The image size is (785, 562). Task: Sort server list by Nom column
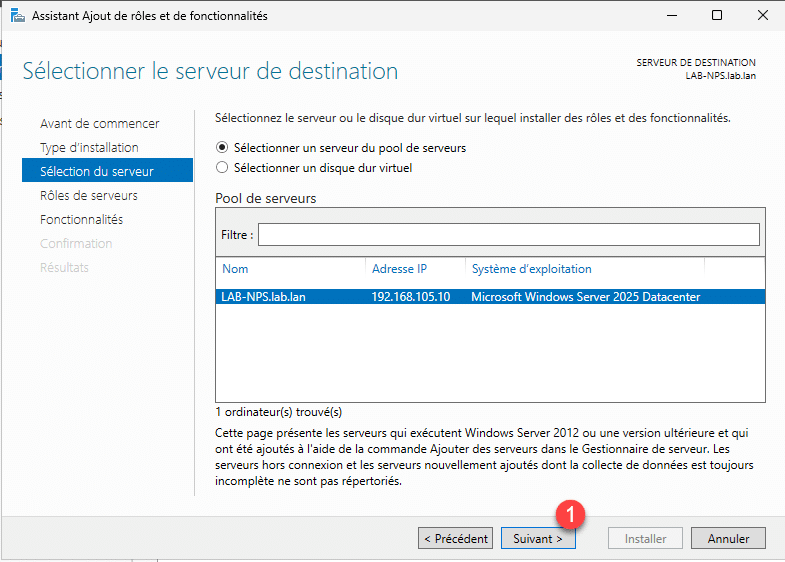290,269
